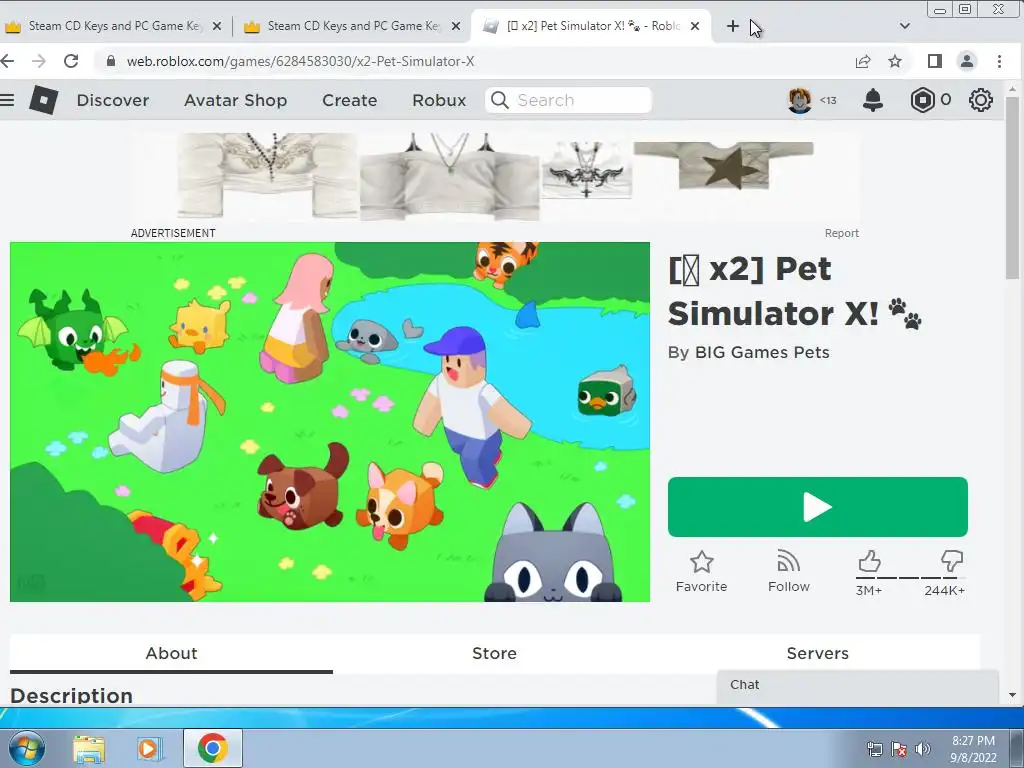Open the Roblox settings gear

[980, 100]
